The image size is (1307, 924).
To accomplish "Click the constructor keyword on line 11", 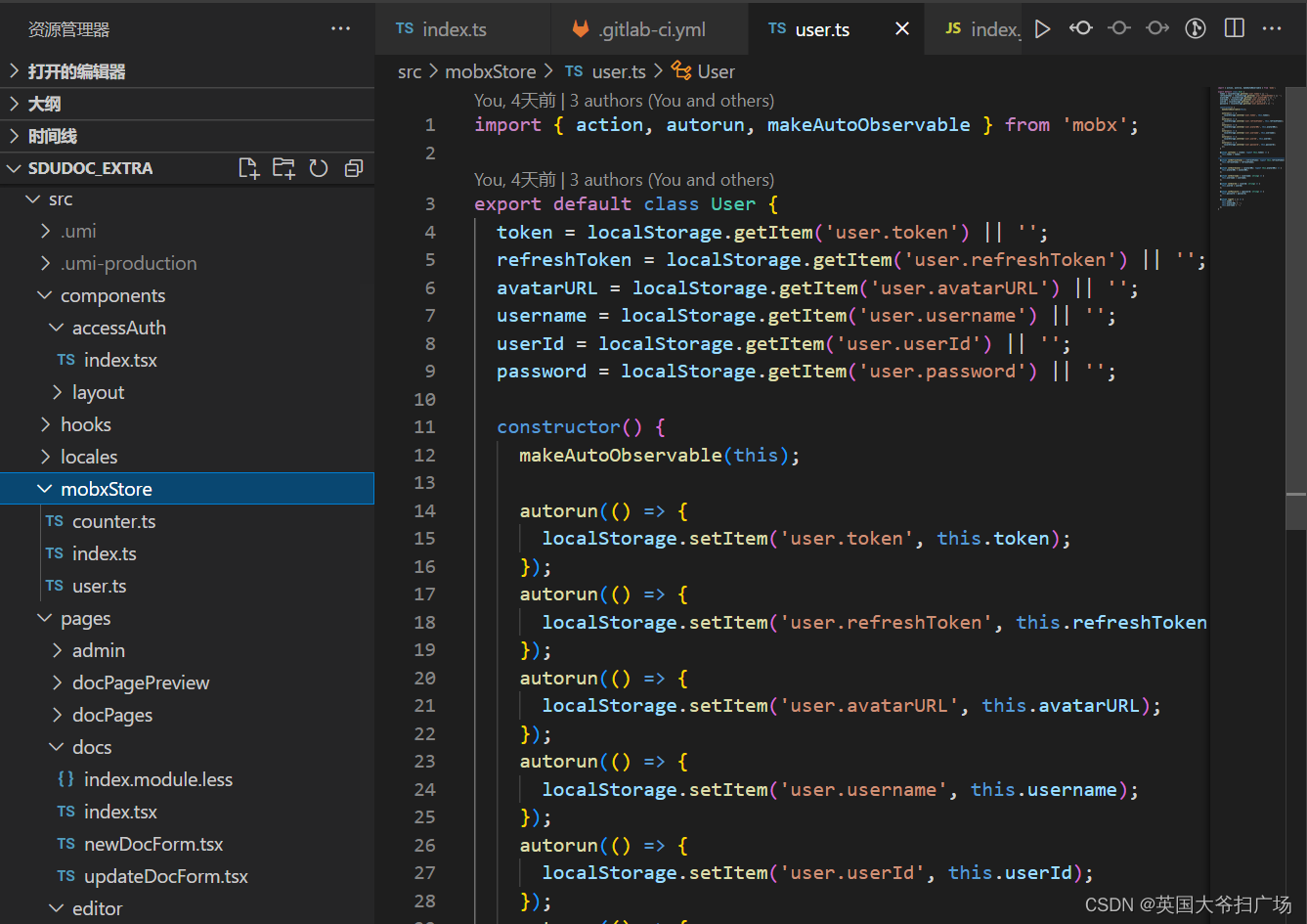I will tap(558, 426).
